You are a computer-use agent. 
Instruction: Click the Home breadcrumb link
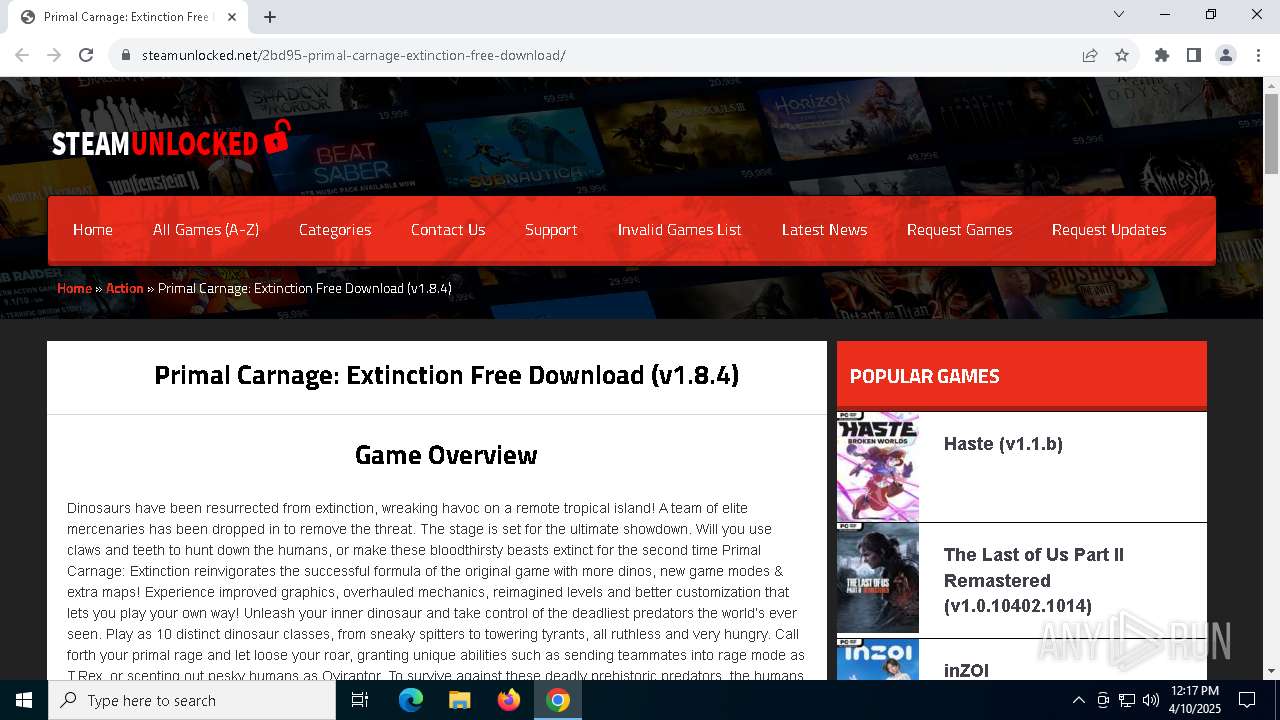tap(74, 288)
